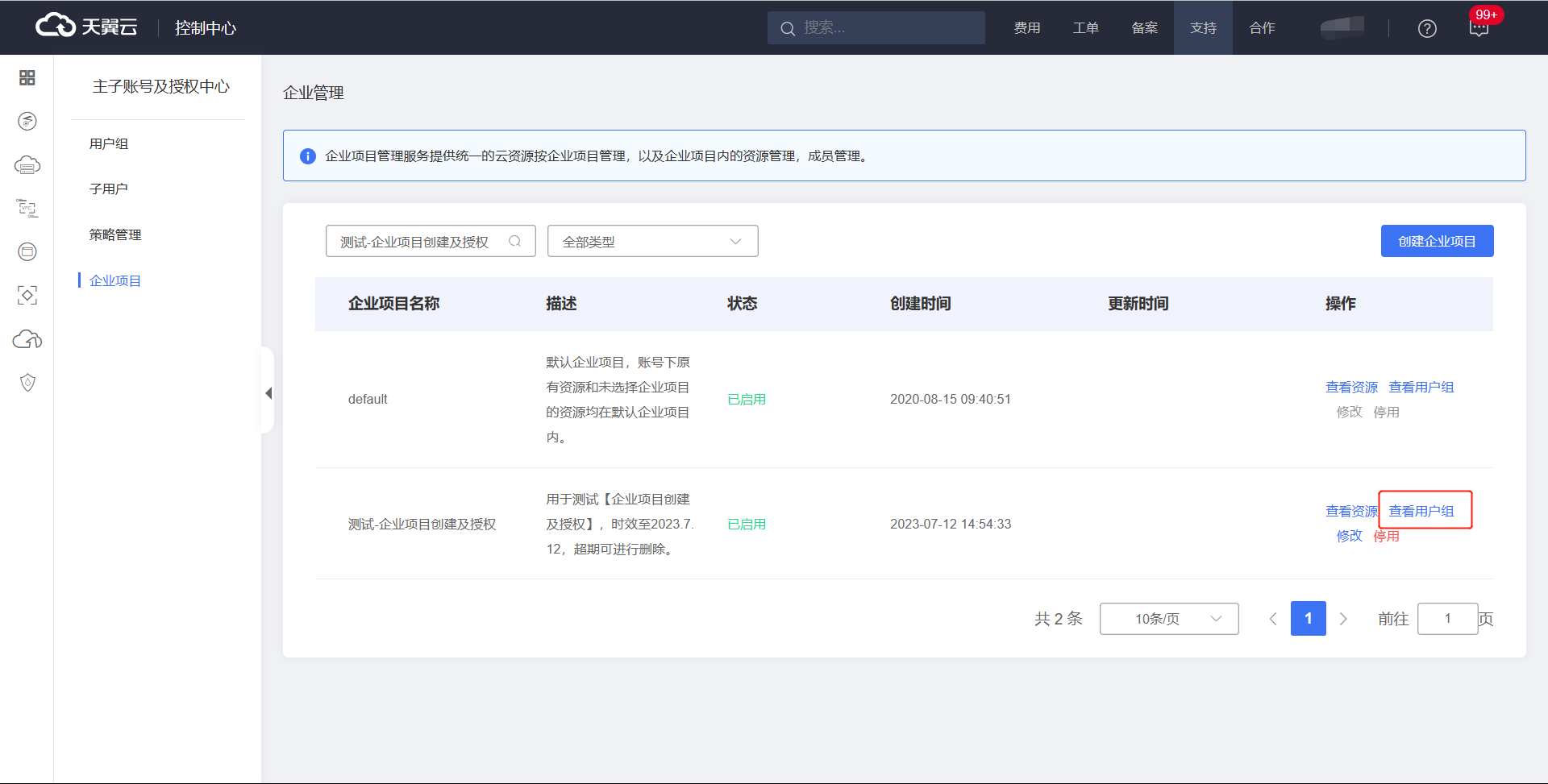The height and width of the screenshot is (784, 1548).
Task: Open the help question mark icon
Action: click(1426, 28)
